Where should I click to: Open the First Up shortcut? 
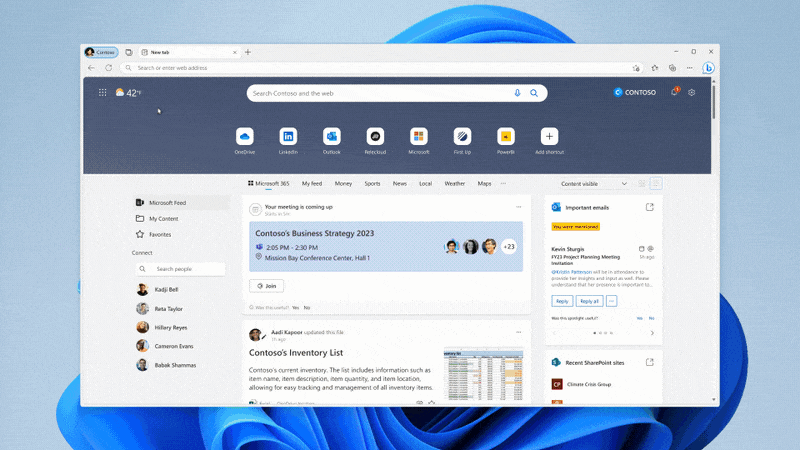(462, 136)
